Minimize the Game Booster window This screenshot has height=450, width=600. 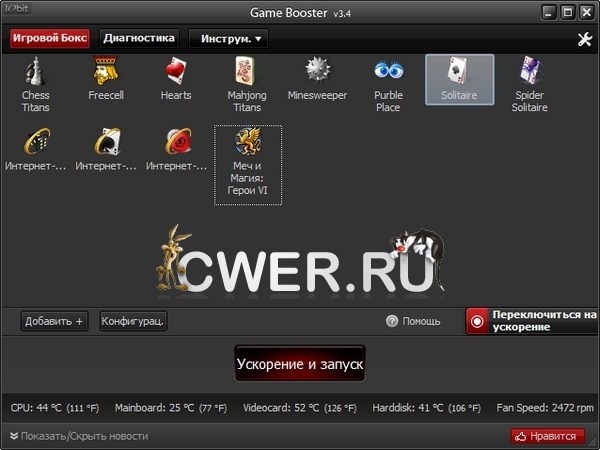[549, 12]
